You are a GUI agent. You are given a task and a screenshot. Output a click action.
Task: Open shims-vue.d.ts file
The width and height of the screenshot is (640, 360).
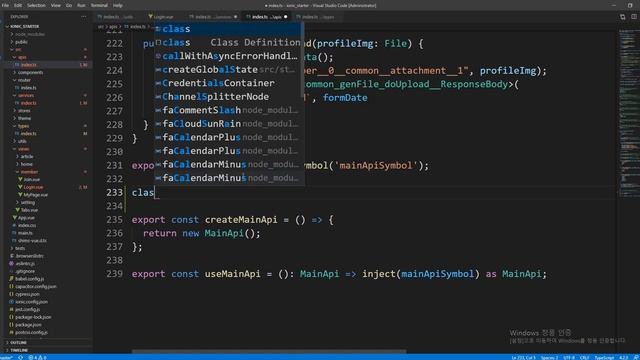(x=32, y=240)
